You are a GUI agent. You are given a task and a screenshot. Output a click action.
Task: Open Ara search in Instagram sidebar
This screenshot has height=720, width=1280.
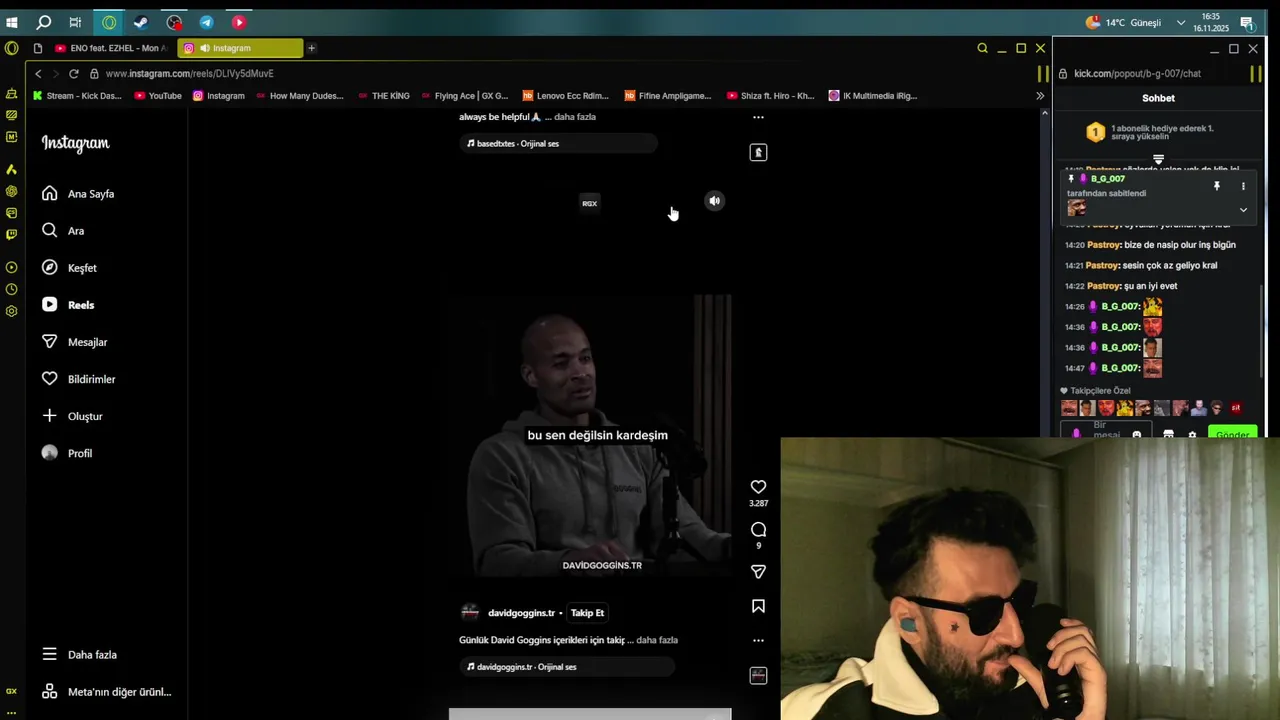(x=63, y=231)
